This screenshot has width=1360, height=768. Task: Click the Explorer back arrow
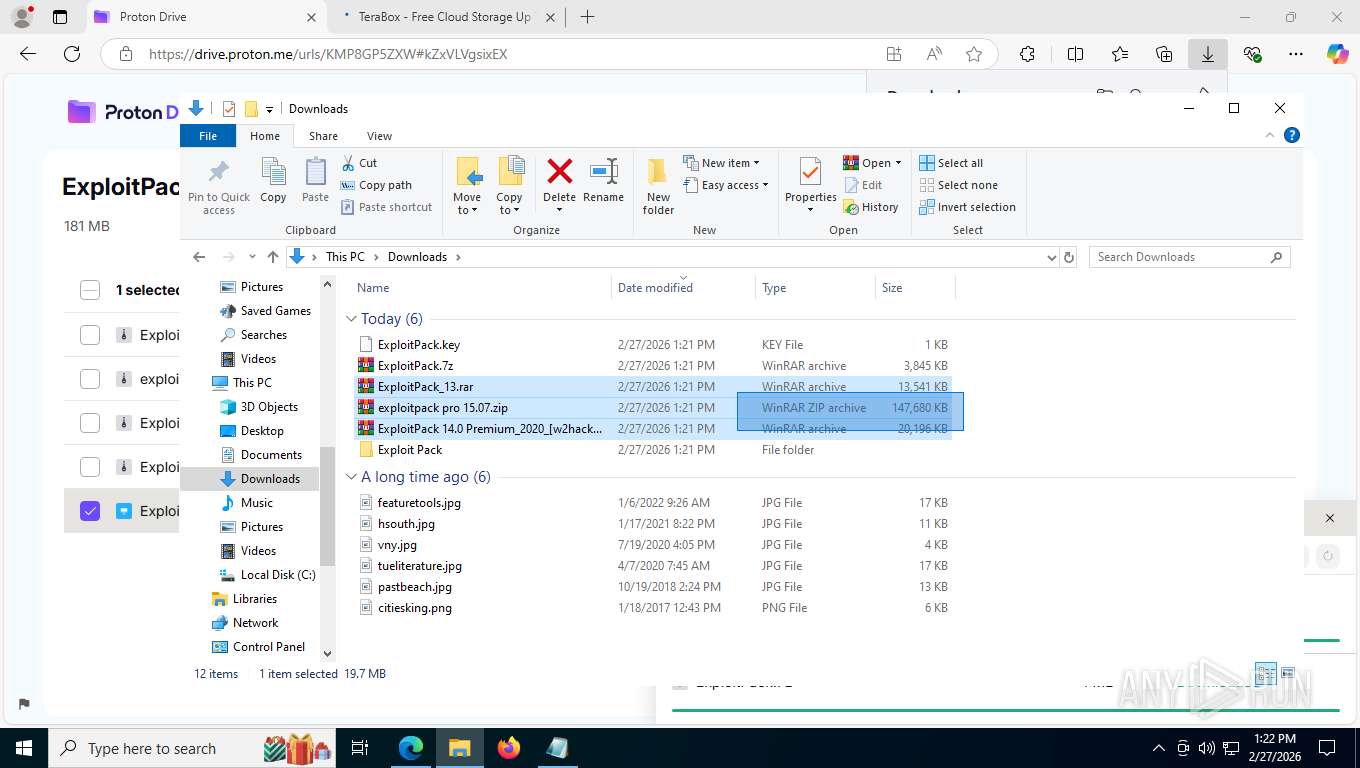[x=199, y=257]
